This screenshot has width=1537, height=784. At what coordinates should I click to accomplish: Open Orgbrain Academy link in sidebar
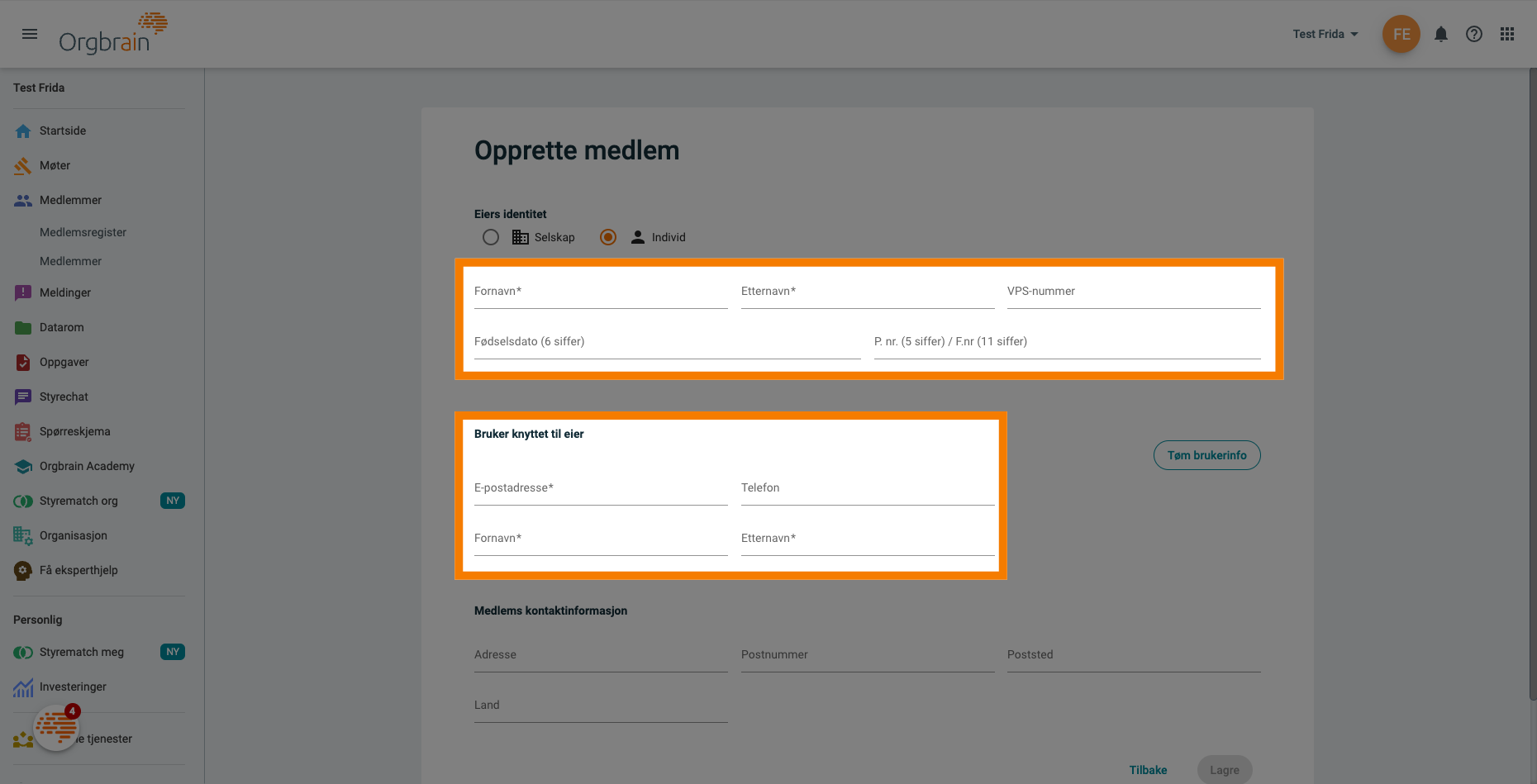(99, 466)
